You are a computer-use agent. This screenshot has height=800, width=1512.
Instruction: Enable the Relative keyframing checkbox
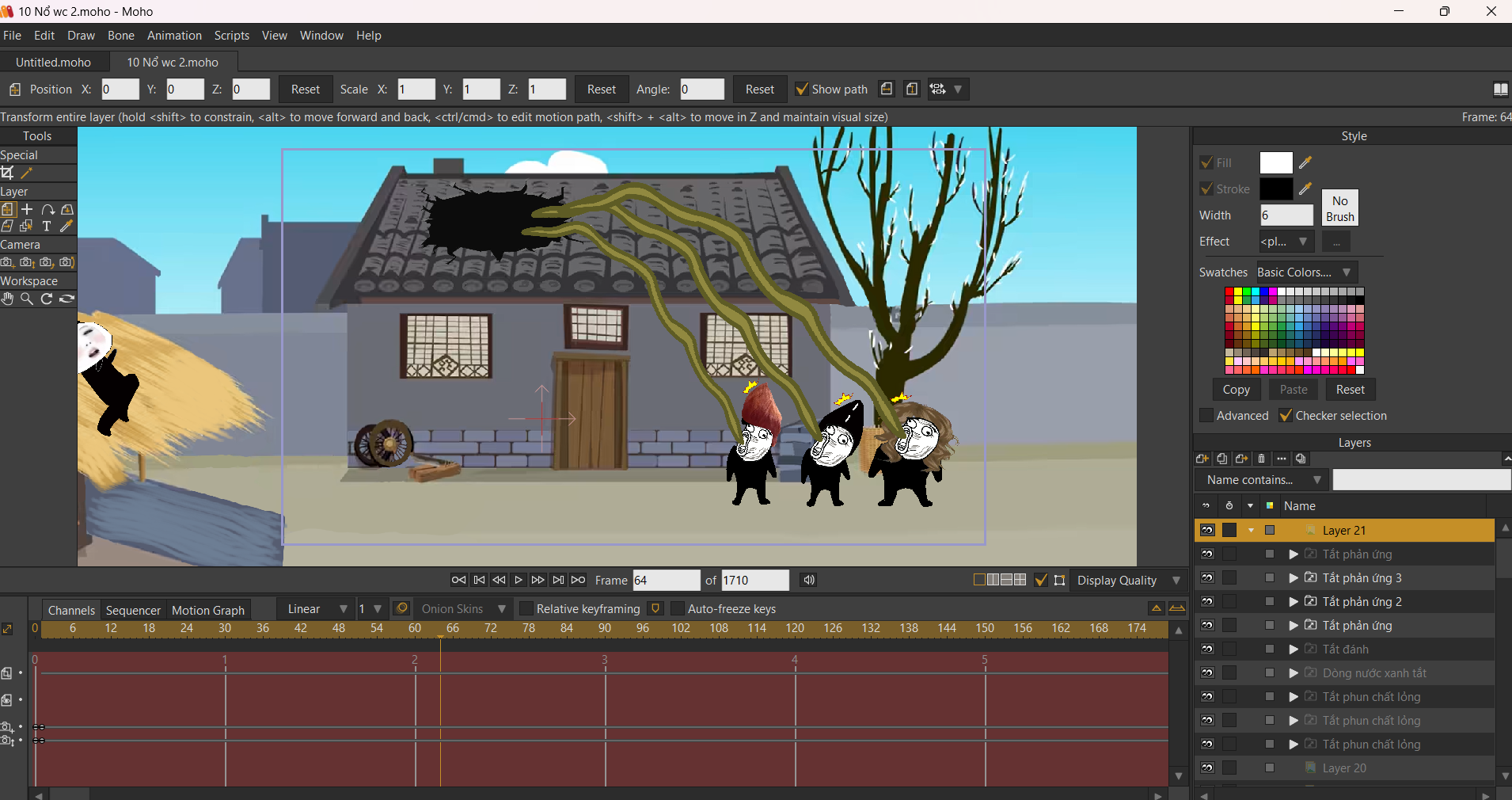[526, 608]
